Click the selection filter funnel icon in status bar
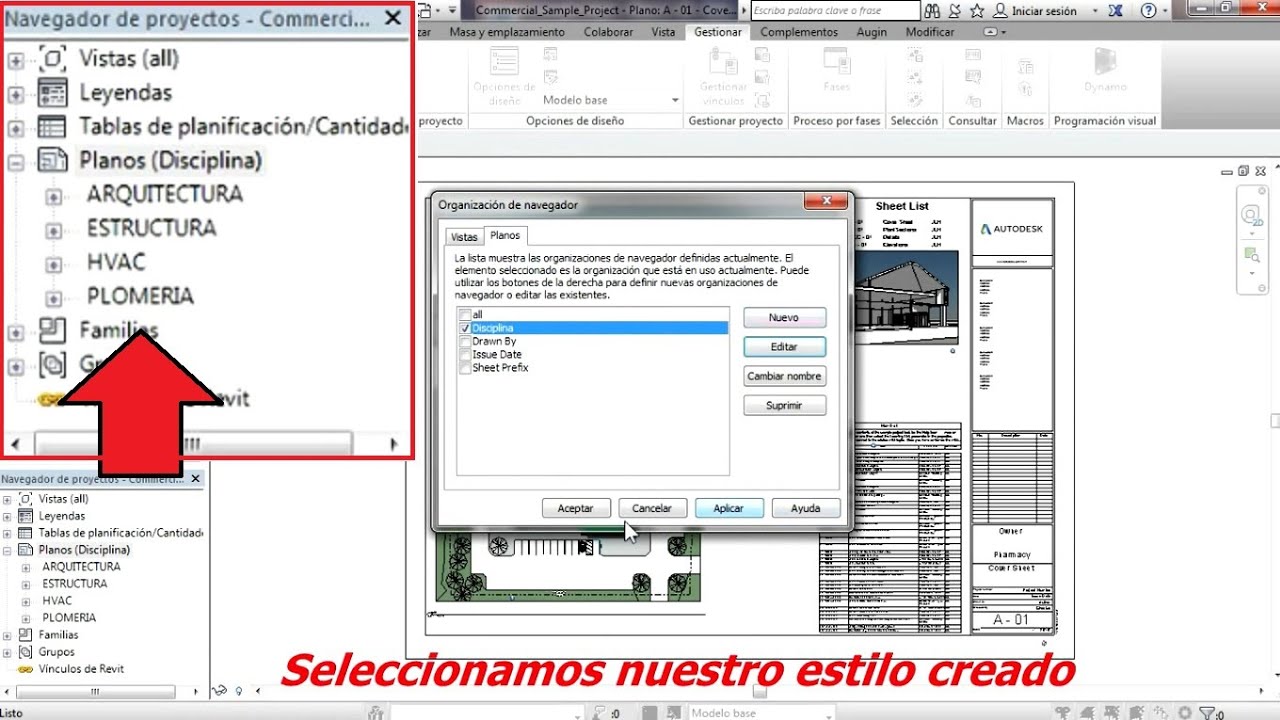Image resolution: width=1280 pixels, height=720 pixels. (1207, 713)
